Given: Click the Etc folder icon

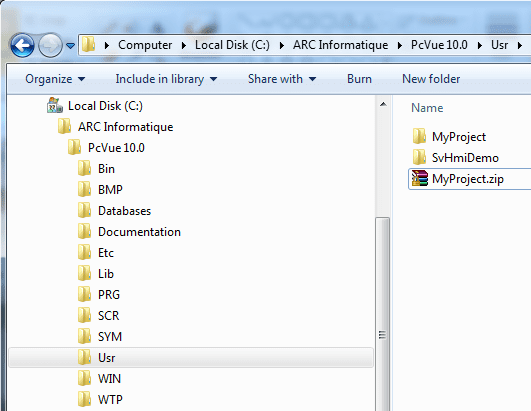Looking at the screenshot, I should [x=84, y=252].
